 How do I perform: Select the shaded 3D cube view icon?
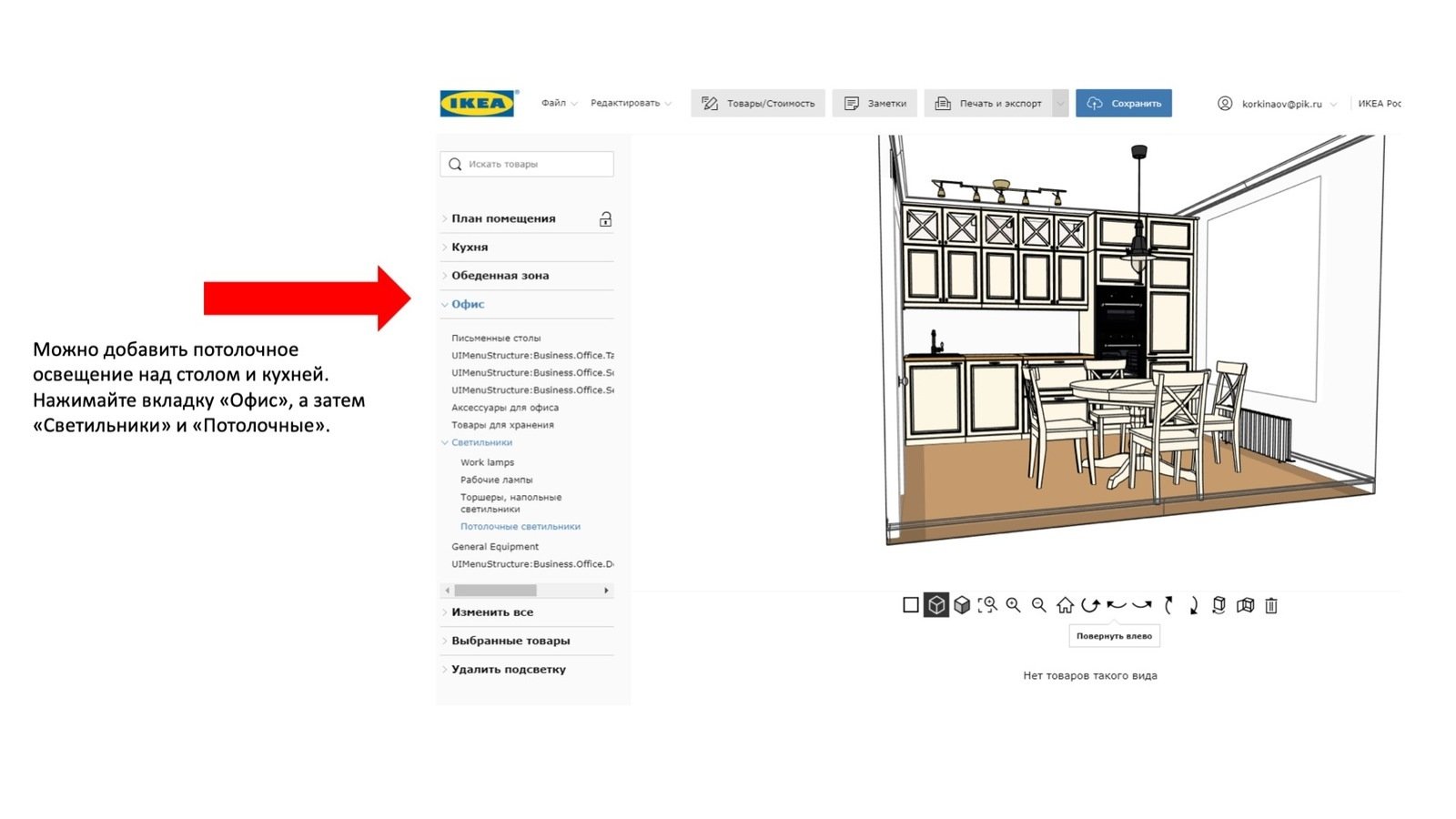(x=962, y=605)
